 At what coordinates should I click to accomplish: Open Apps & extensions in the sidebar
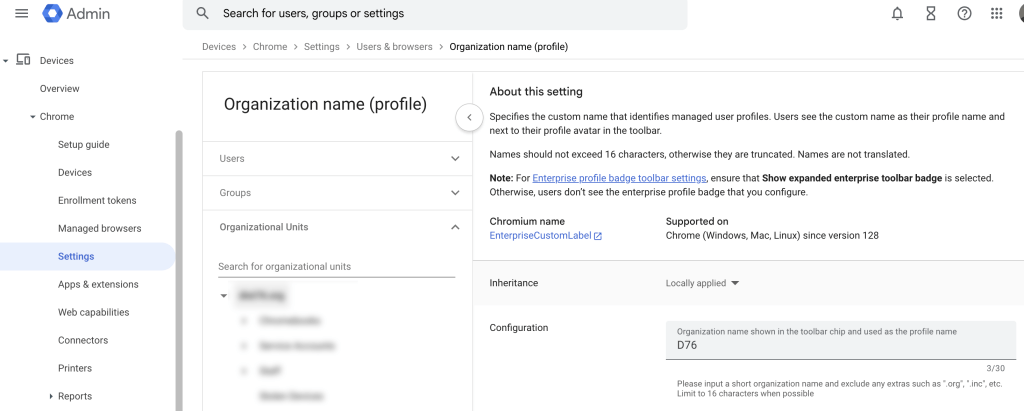pyautogui.click(x=98, y=285)
